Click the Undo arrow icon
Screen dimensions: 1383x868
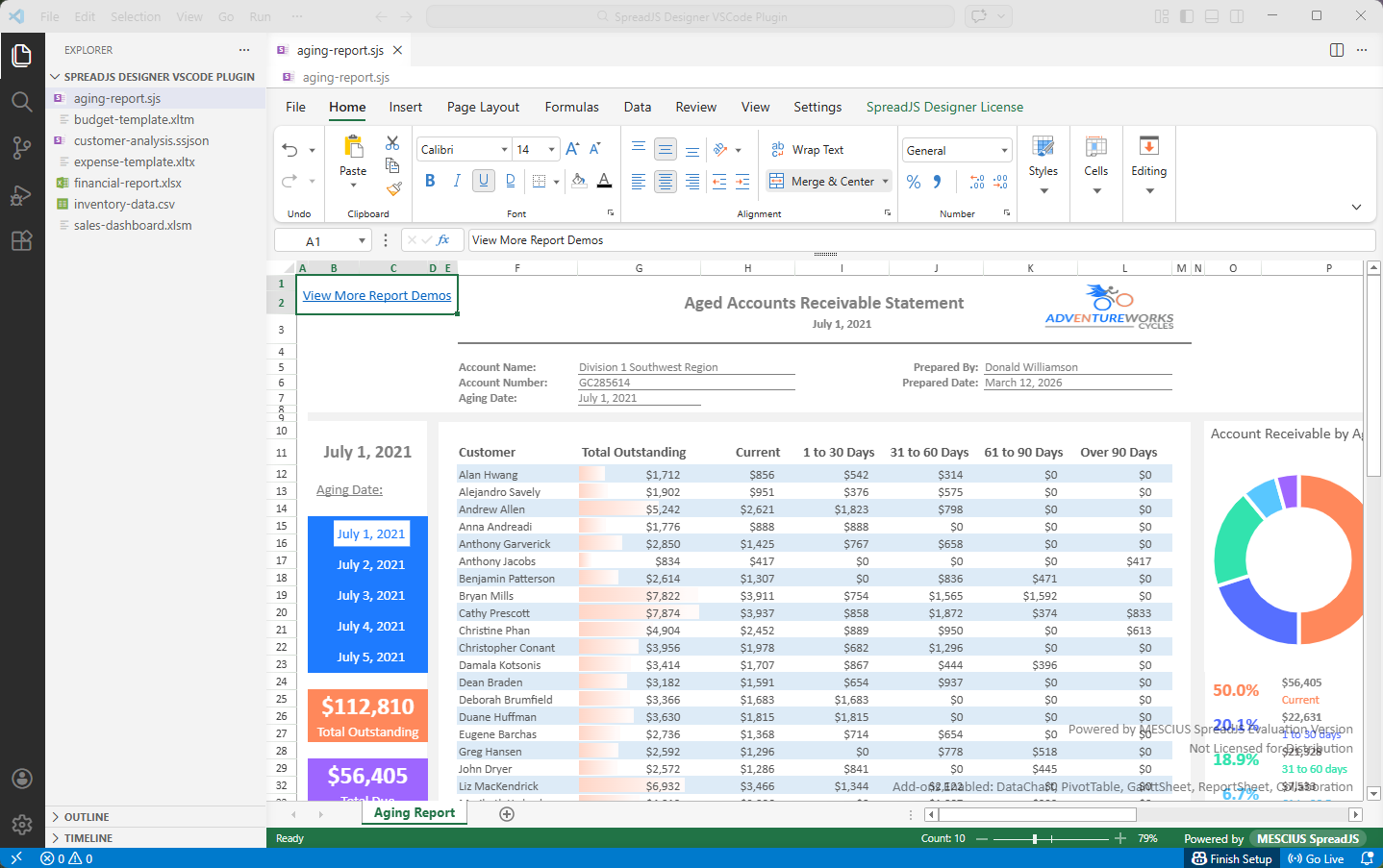coord(290,150)
